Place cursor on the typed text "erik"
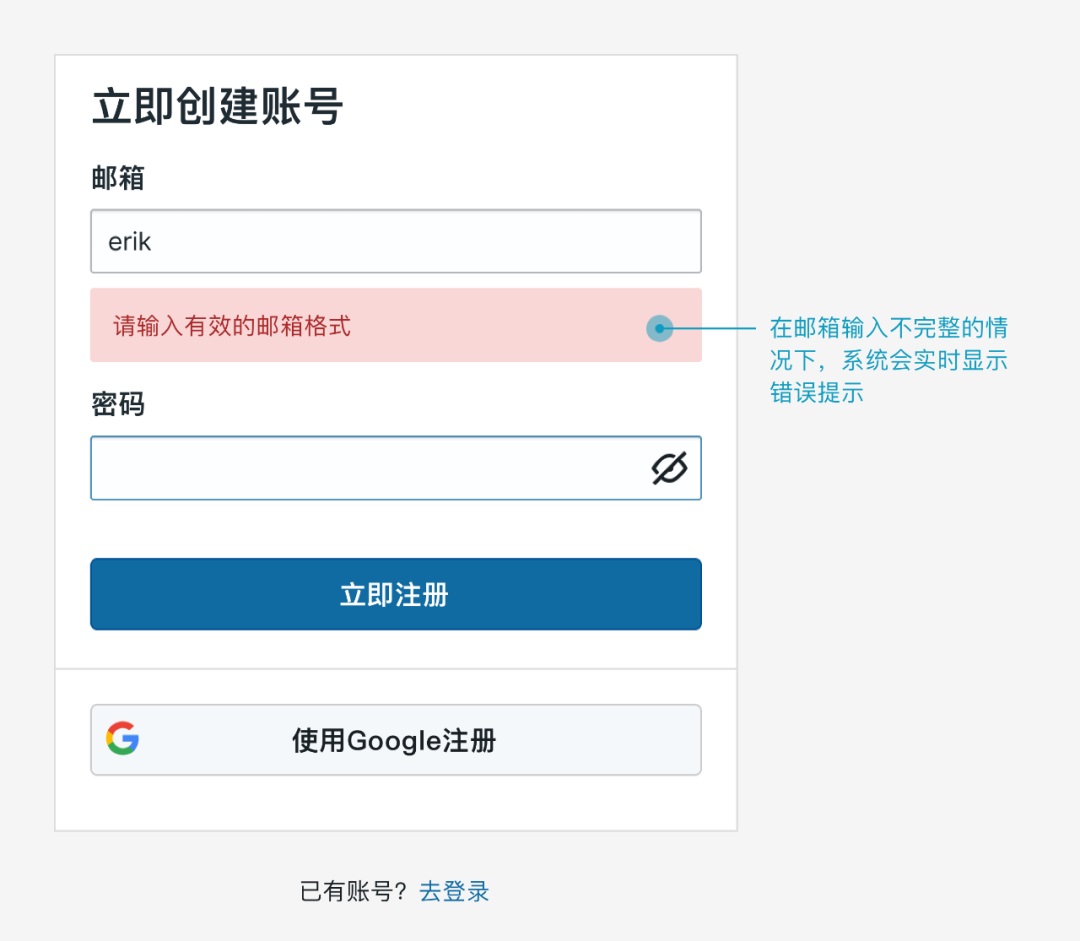Screen dimensions: 1080x941 point(130,242)
